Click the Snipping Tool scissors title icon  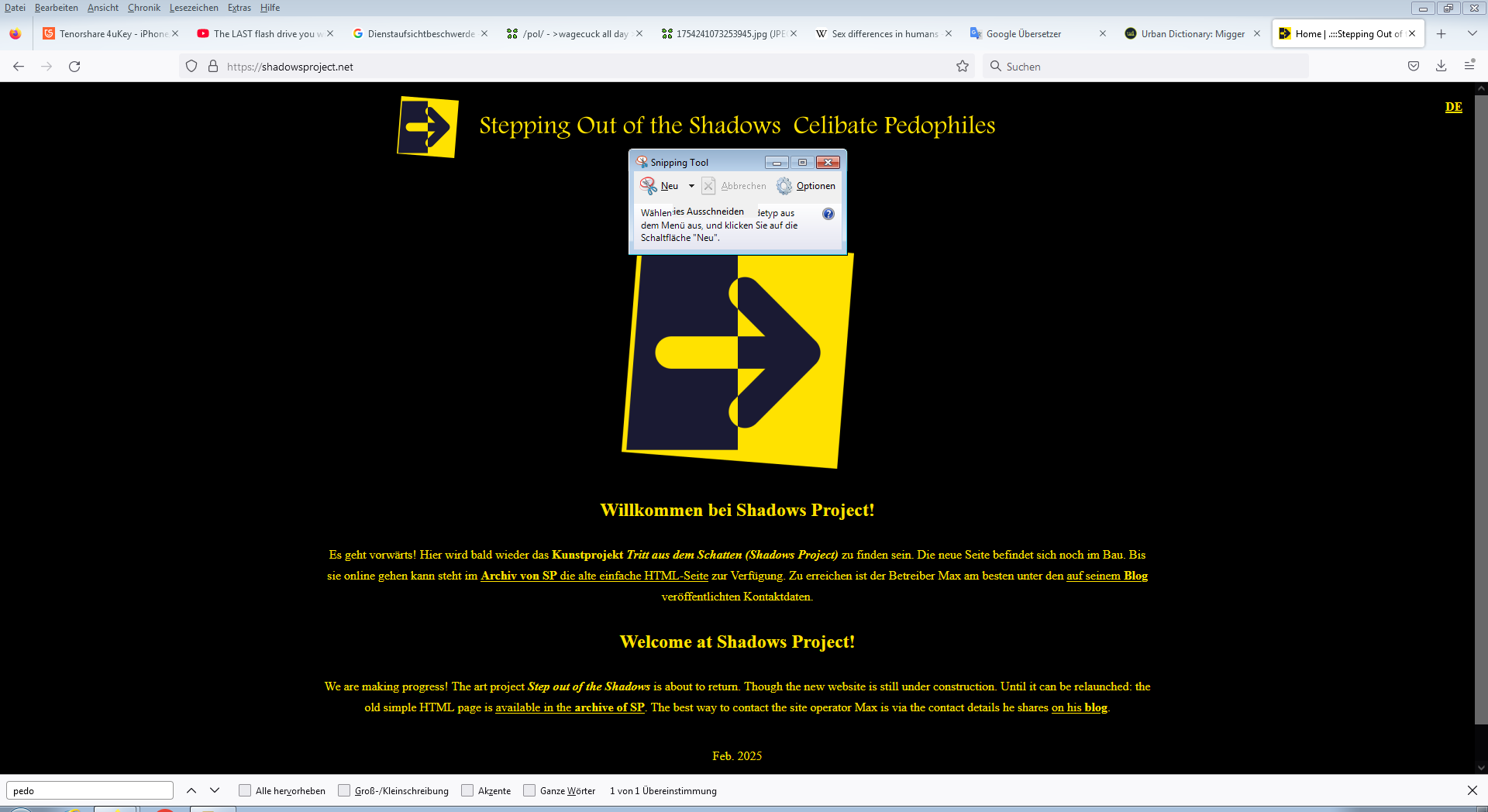point(642,162)
